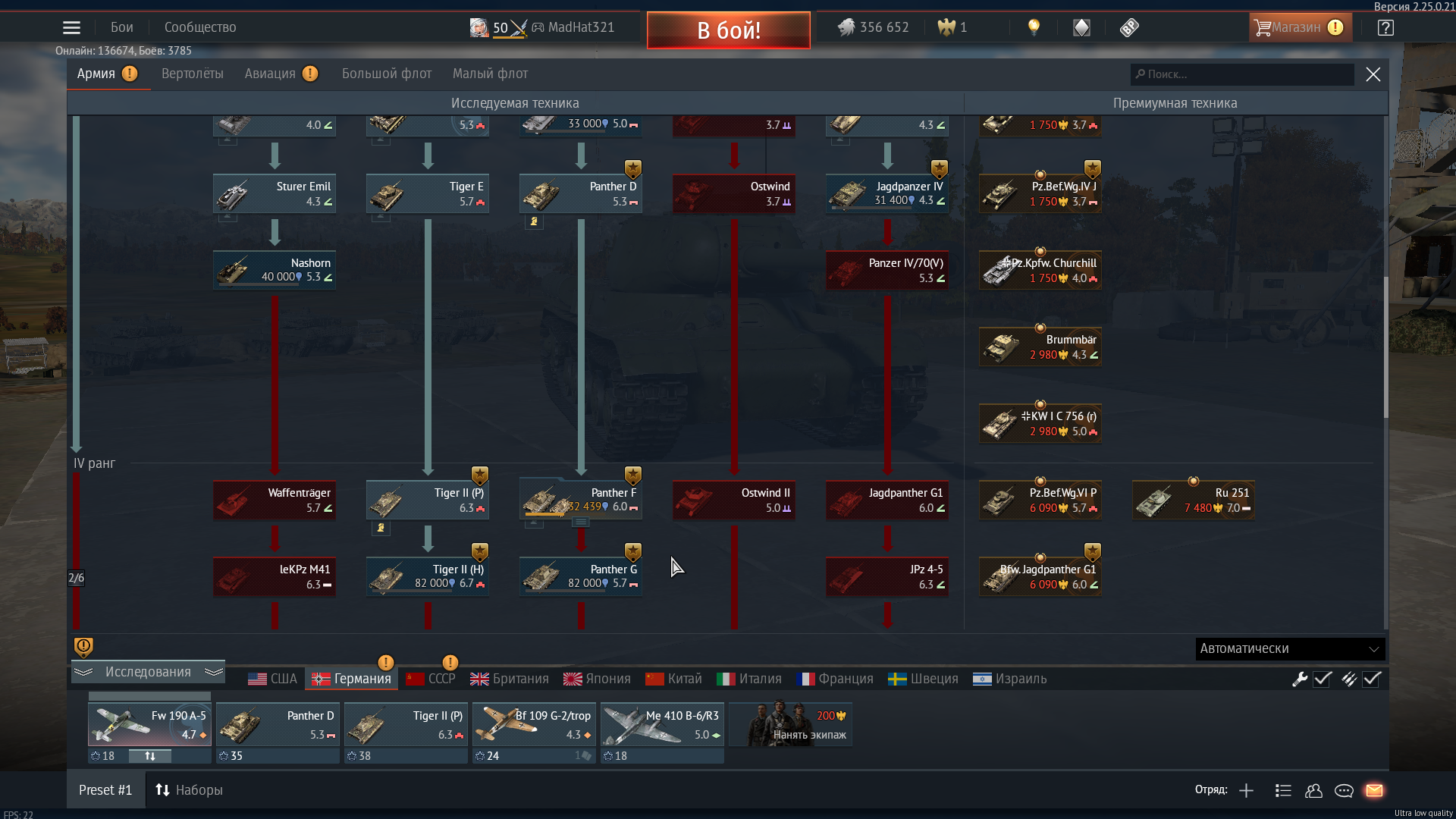Select the Sturer Emil vehicle card
This screenshot has height=819, width=1456.
[275, 193]
